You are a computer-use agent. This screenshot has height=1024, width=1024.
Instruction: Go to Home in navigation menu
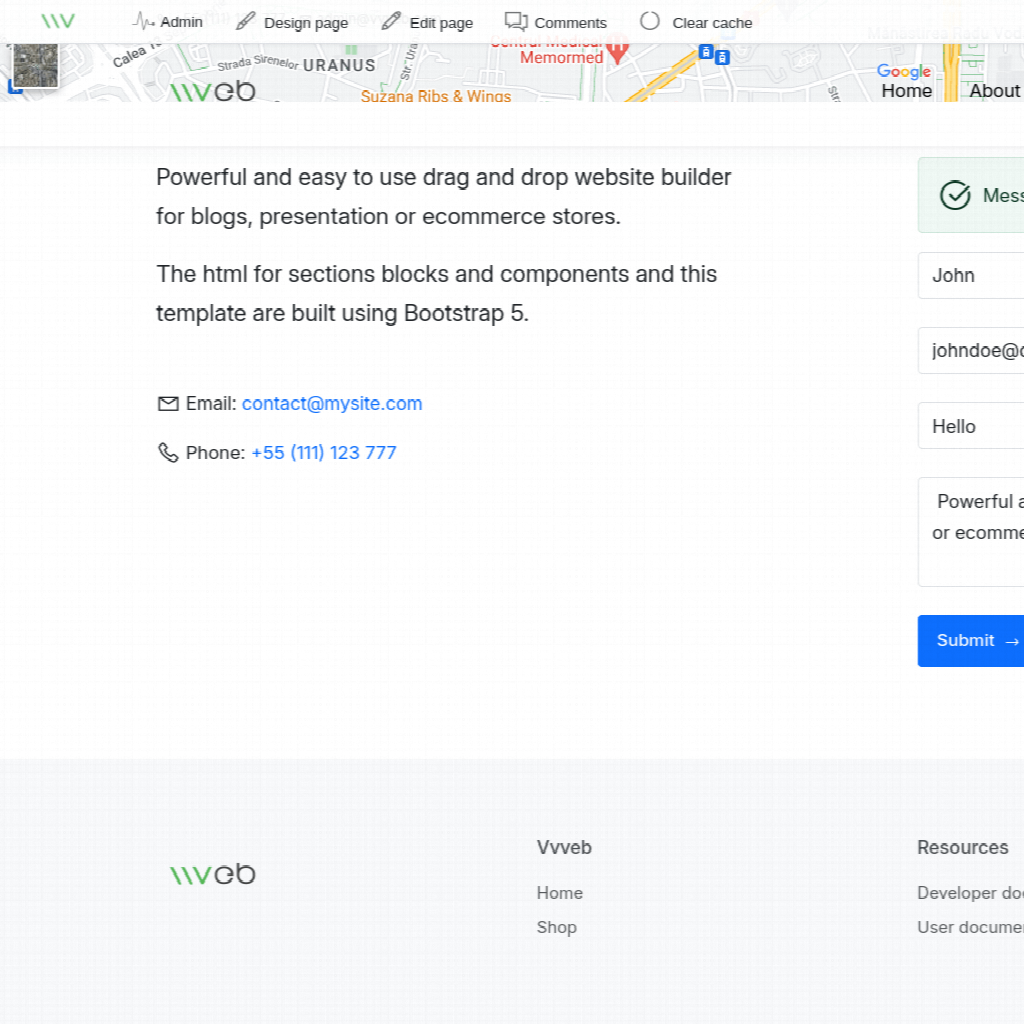pyautogui.click(x=906, y=91)
